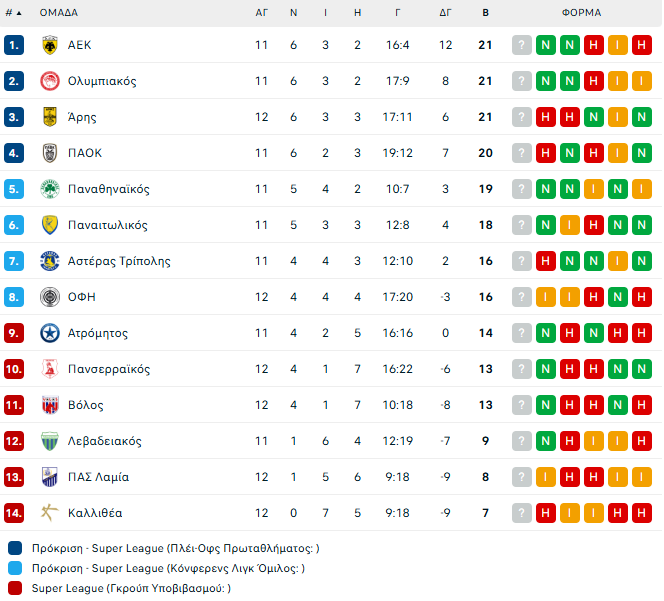Click the ΠΑΟΚ club badge
The image size is (664, 601).
[49, 153]
